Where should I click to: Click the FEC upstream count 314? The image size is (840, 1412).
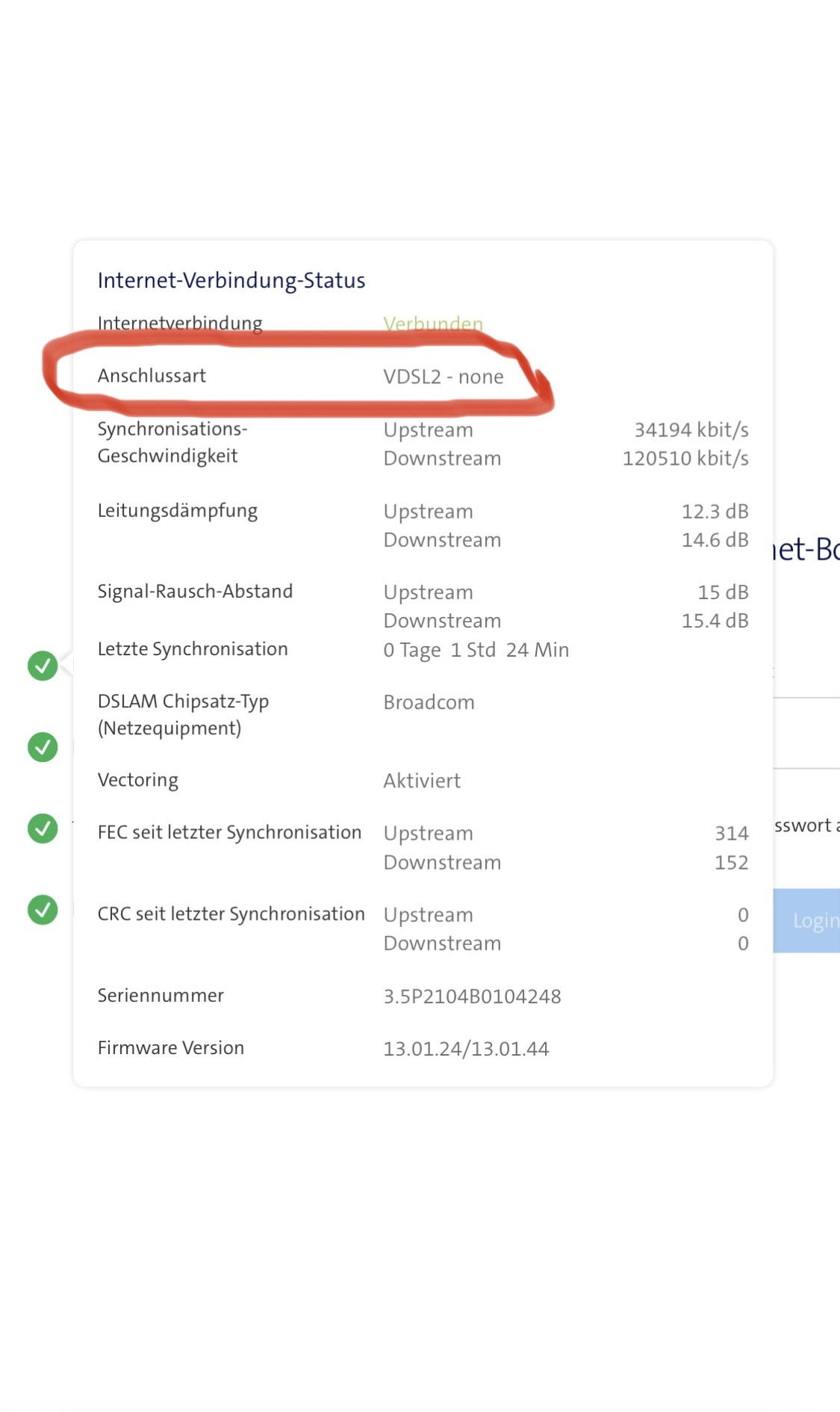pyautogui.click(x=731, y=833)
